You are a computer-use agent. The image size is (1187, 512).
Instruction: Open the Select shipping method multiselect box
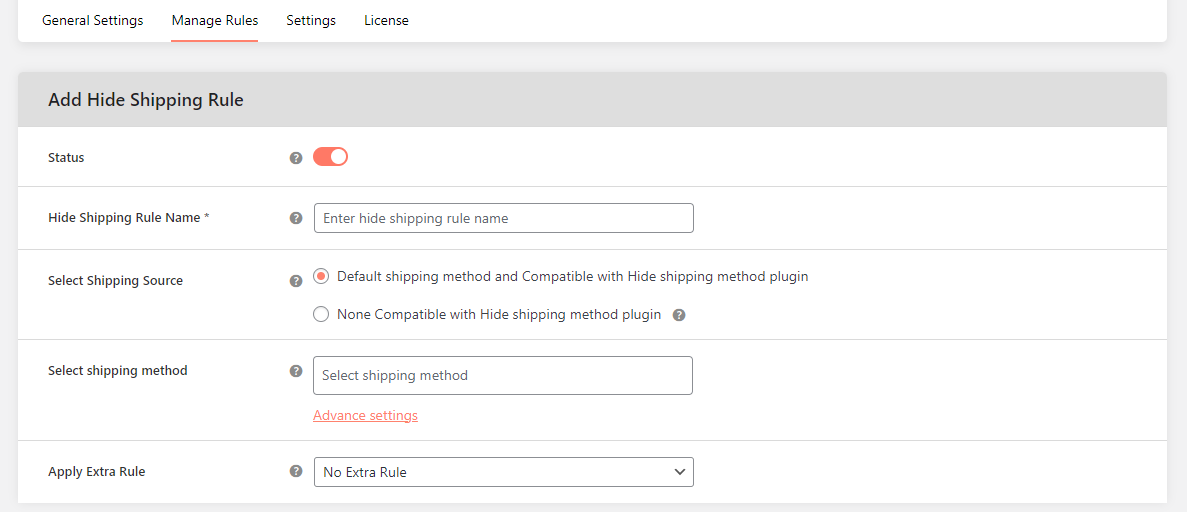(502, 375)
